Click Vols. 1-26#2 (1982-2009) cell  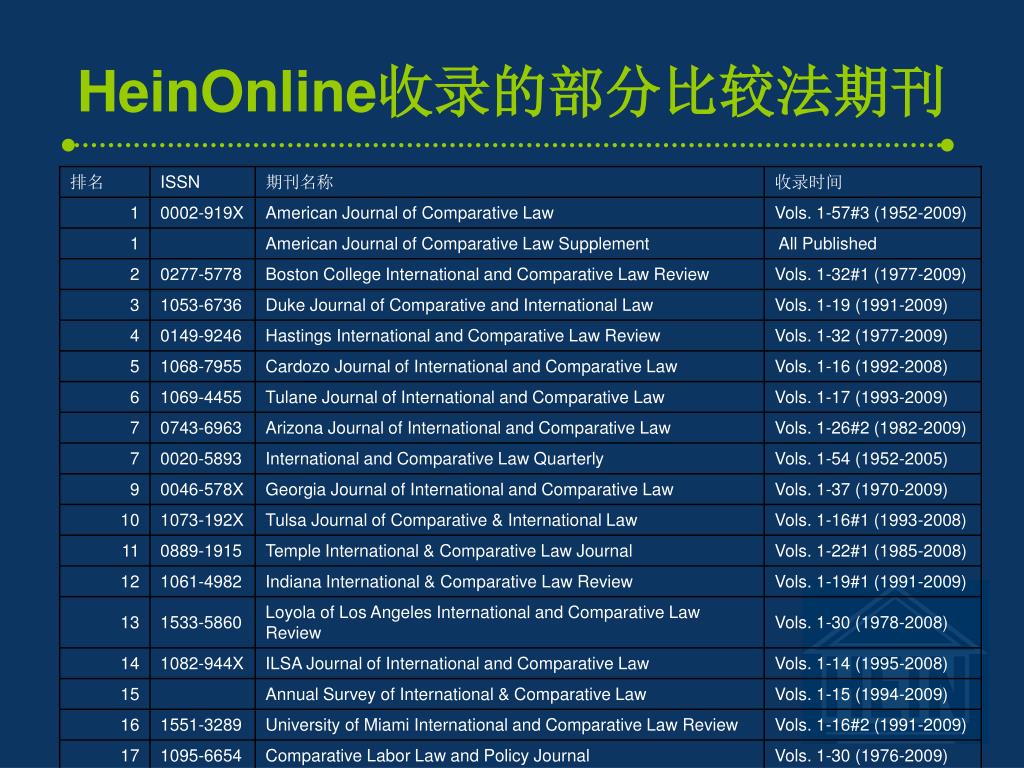point(871,428)
